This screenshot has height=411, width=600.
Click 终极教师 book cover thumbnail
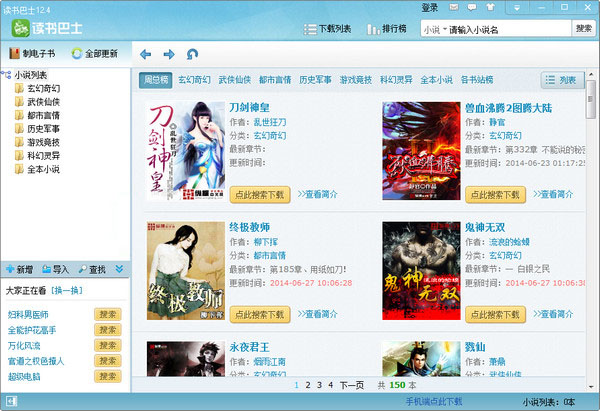click(x=186, y=271)
